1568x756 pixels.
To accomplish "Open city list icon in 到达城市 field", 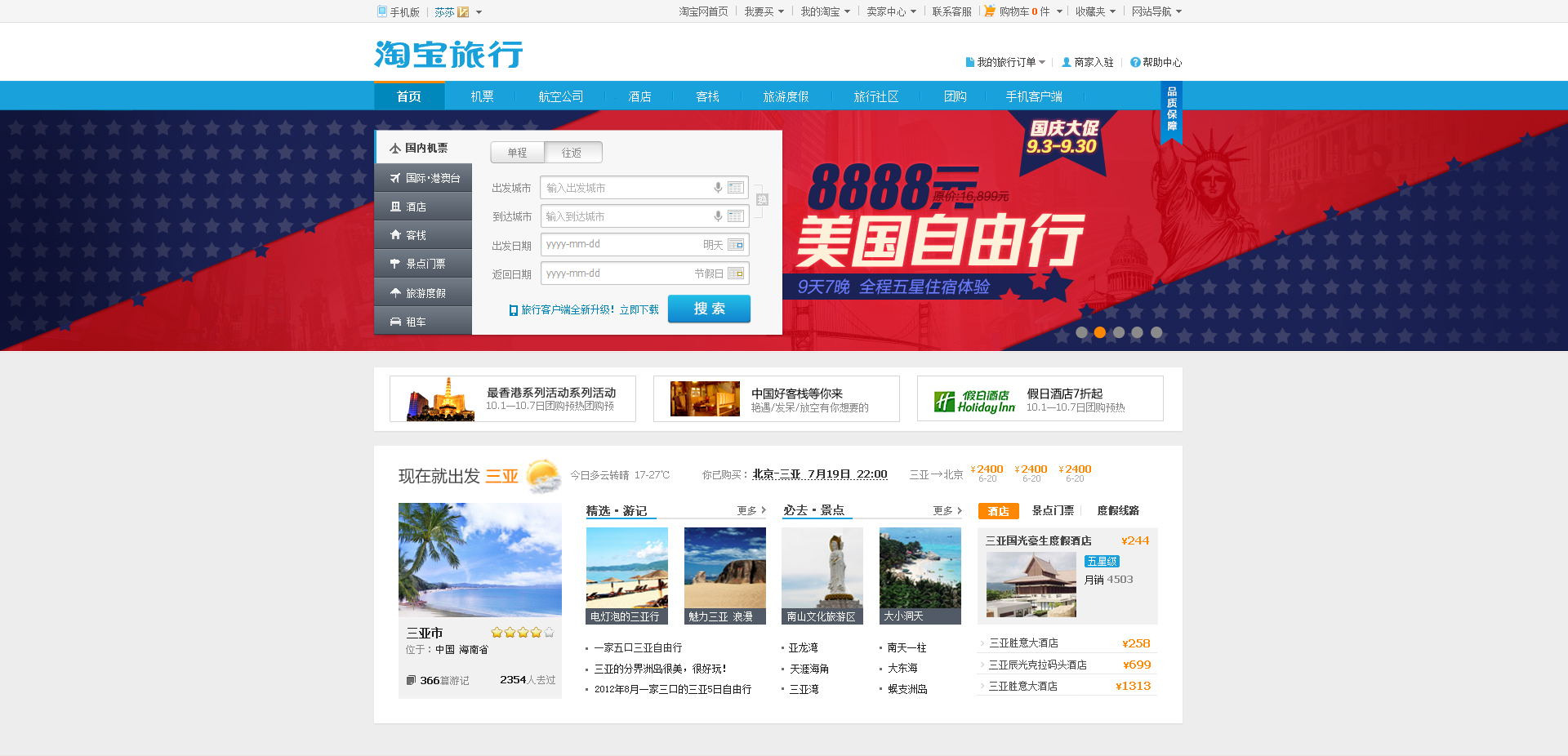I will (736, 216).
